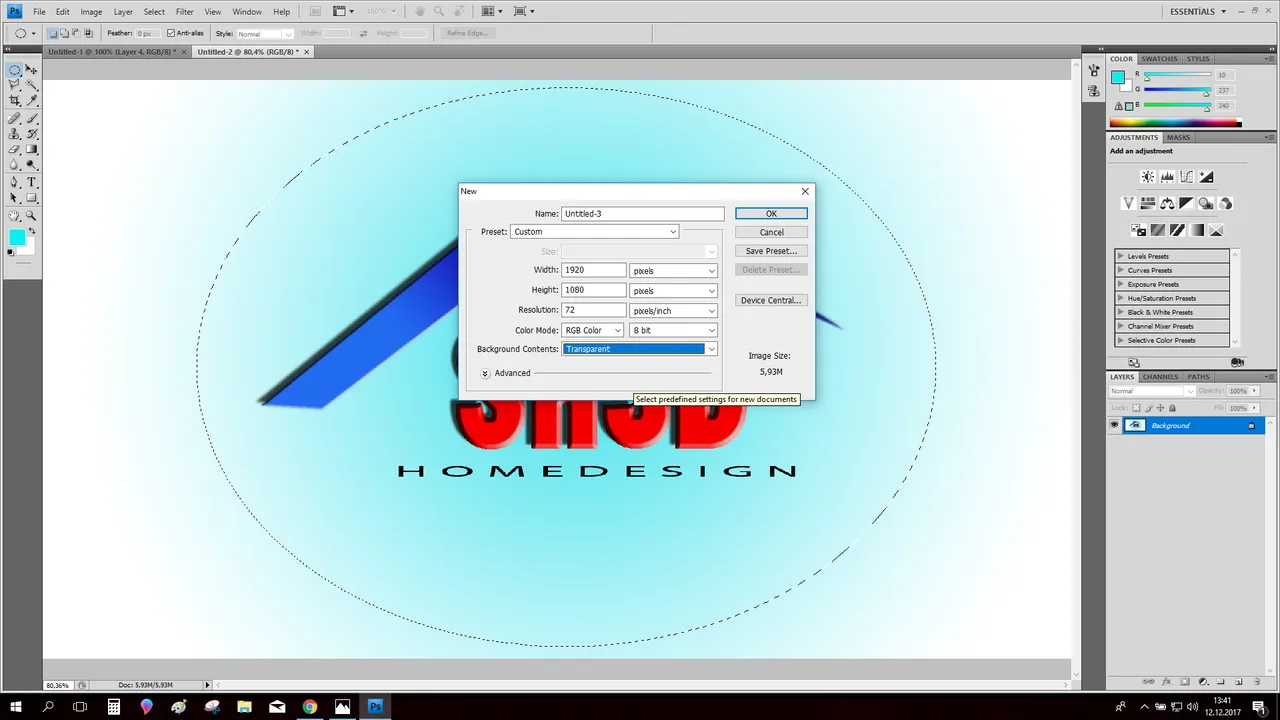Click the layer style fx icon
This screenshot has height=720, width=1280.
[x=1167, y=682]
